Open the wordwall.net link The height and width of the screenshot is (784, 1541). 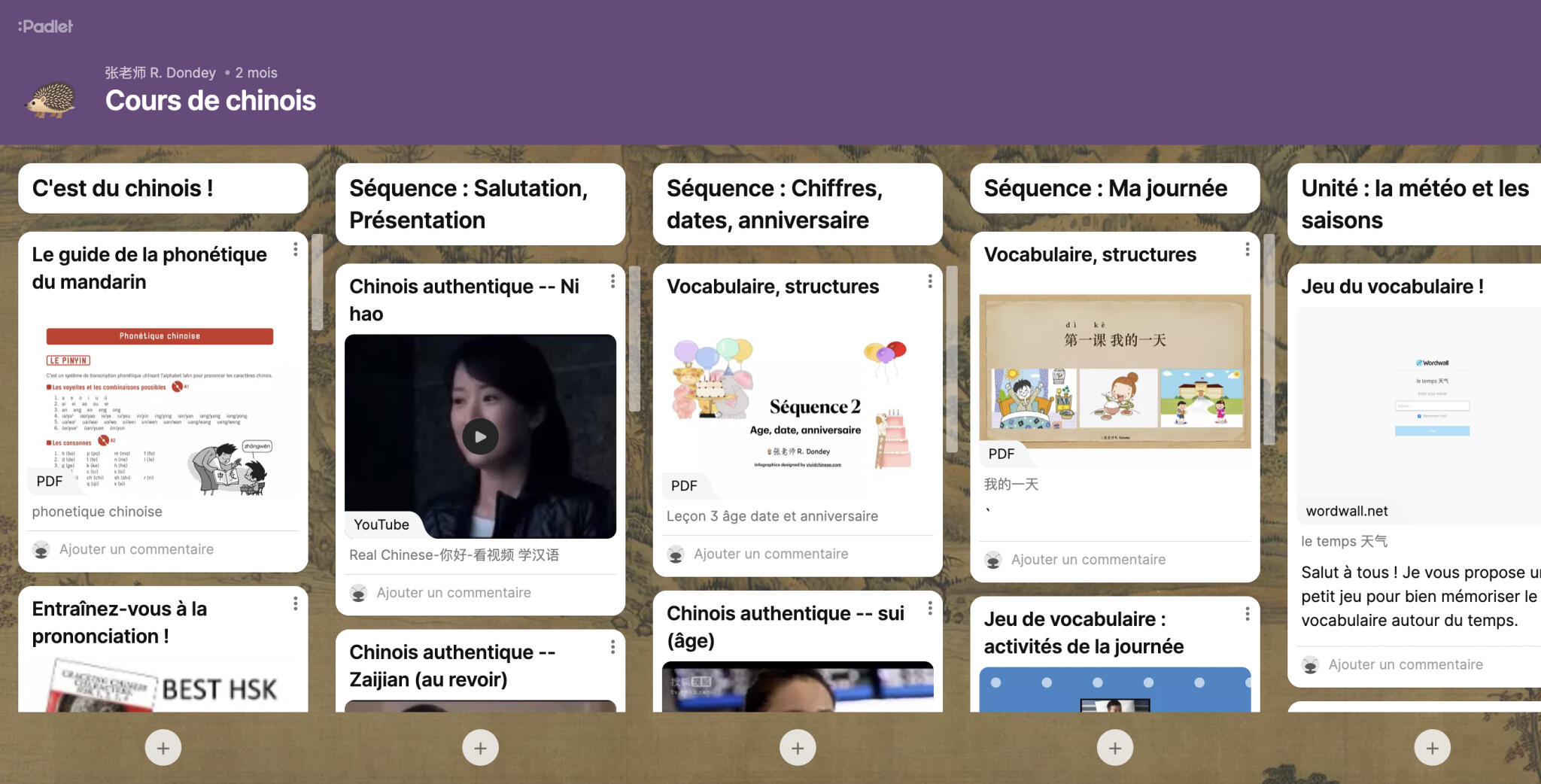1347,511
